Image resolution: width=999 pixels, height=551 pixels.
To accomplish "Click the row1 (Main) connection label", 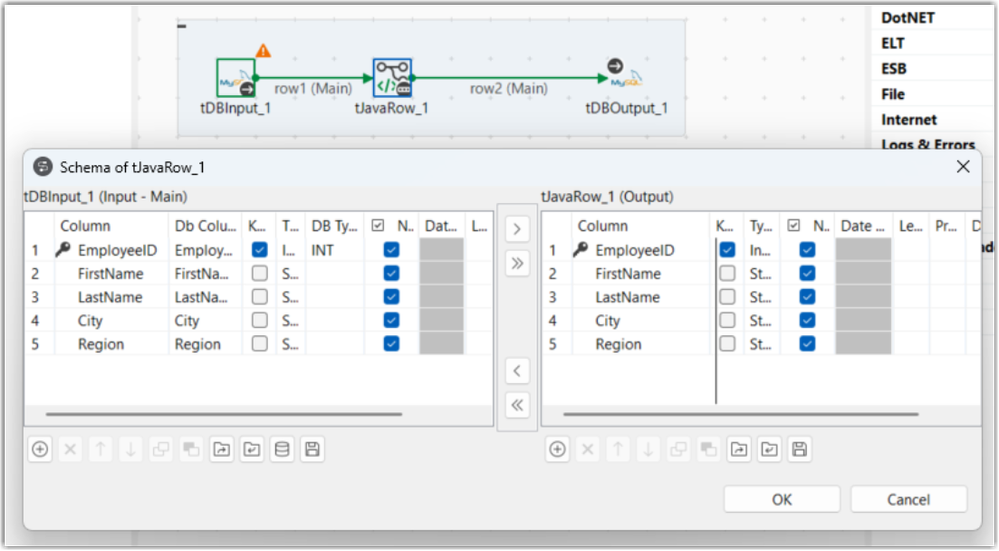I will tap(313, 89).
